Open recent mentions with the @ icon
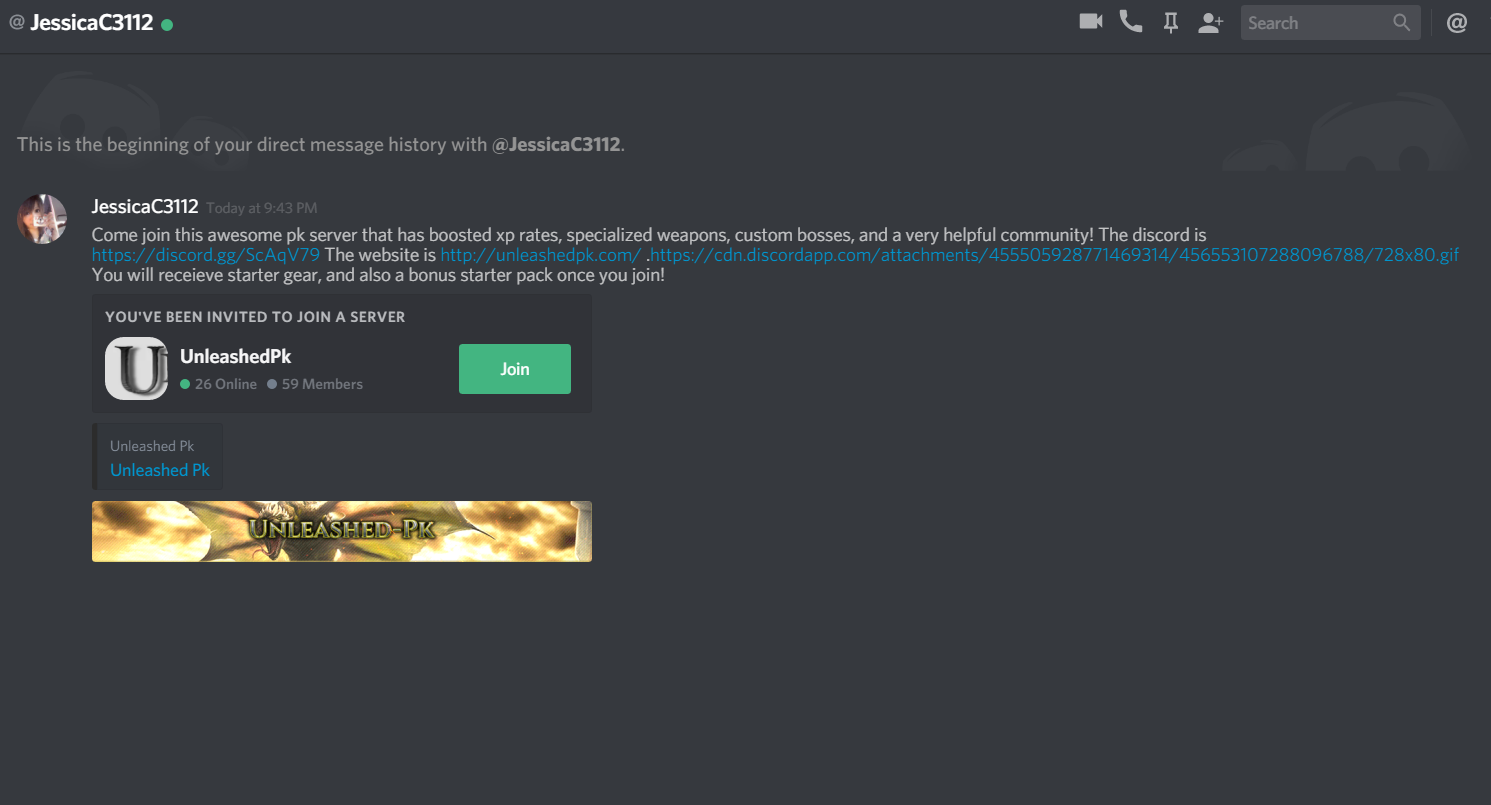 [x=1457, y=22]
